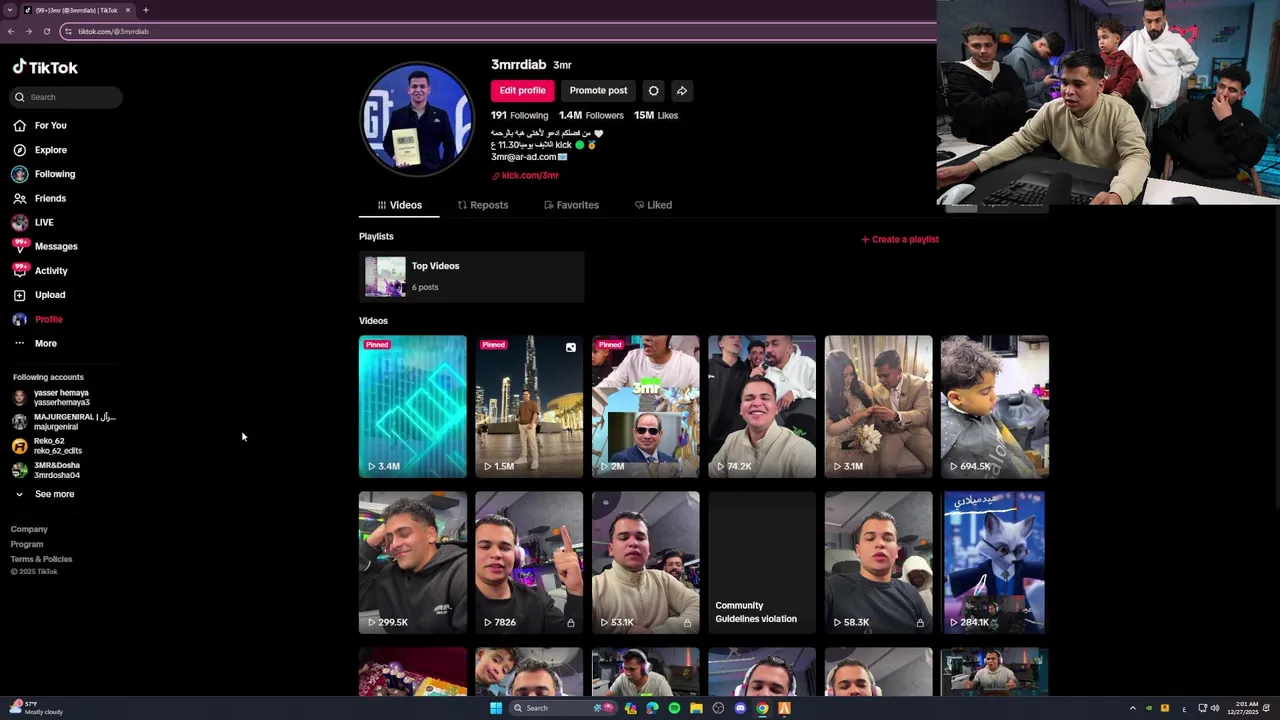Click the browser back arrow

coord(10,31)
